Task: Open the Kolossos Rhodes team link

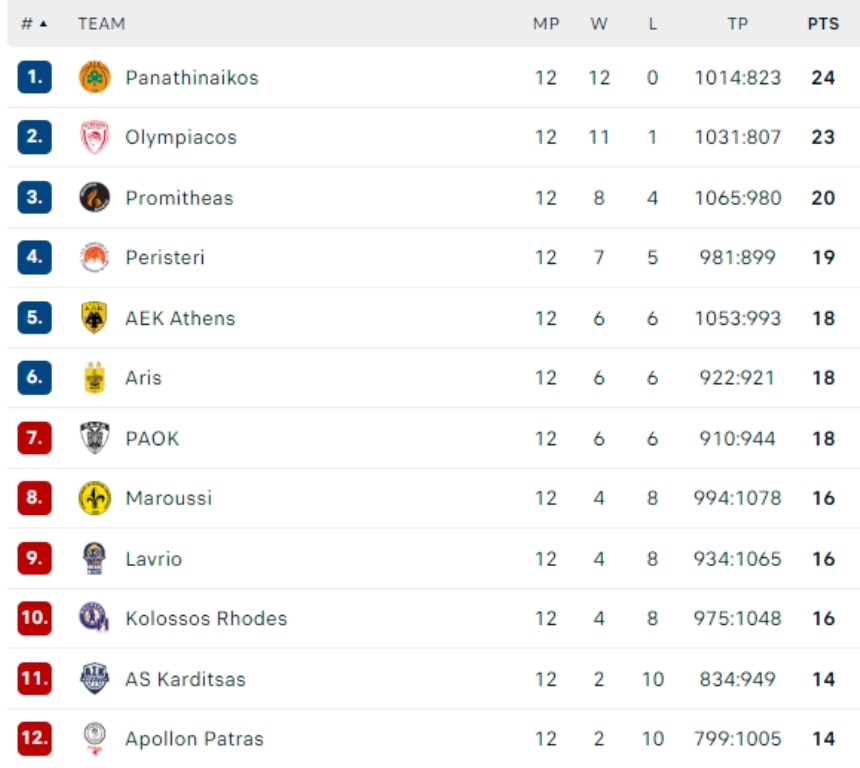Action: (206, 618)
